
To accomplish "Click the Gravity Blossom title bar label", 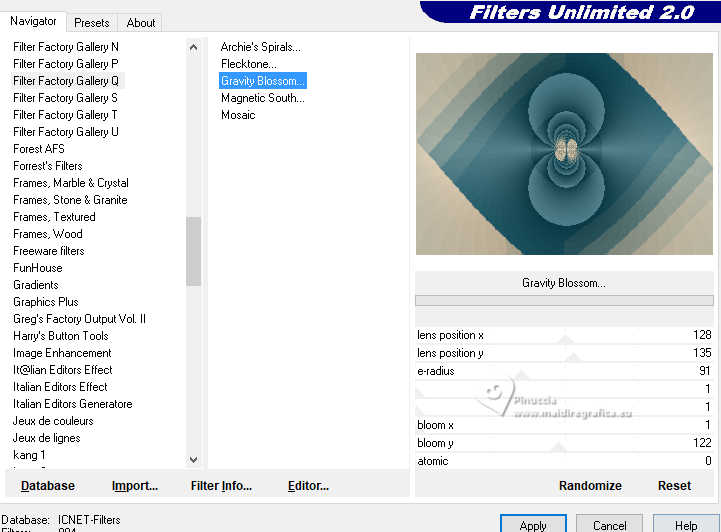I will click(564, 283).
